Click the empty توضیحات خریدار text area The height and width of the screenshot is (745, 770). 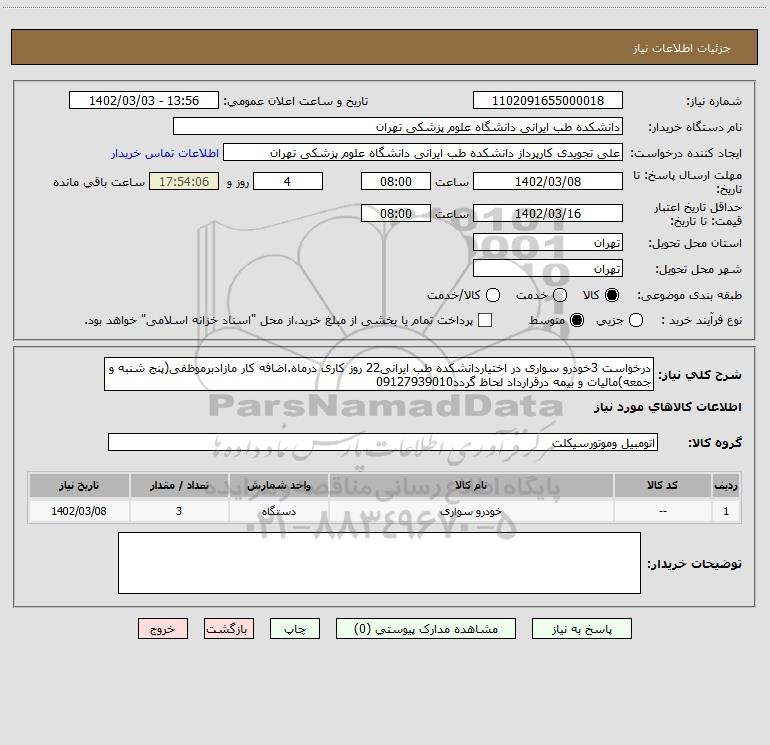click(x=379, y=563)
